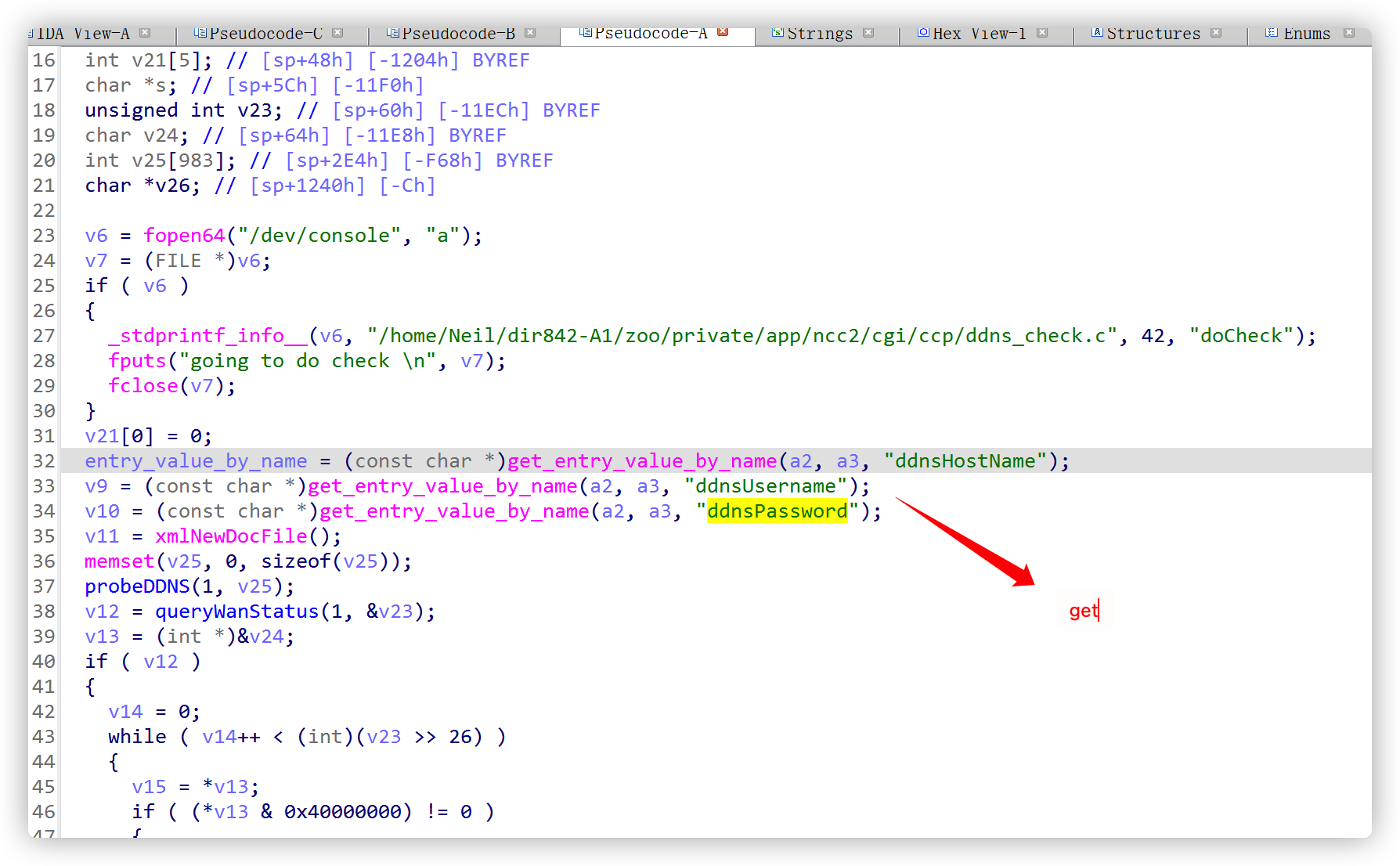Close the Enums tab
1400x866 pixels.
(x=1349, y=33)
